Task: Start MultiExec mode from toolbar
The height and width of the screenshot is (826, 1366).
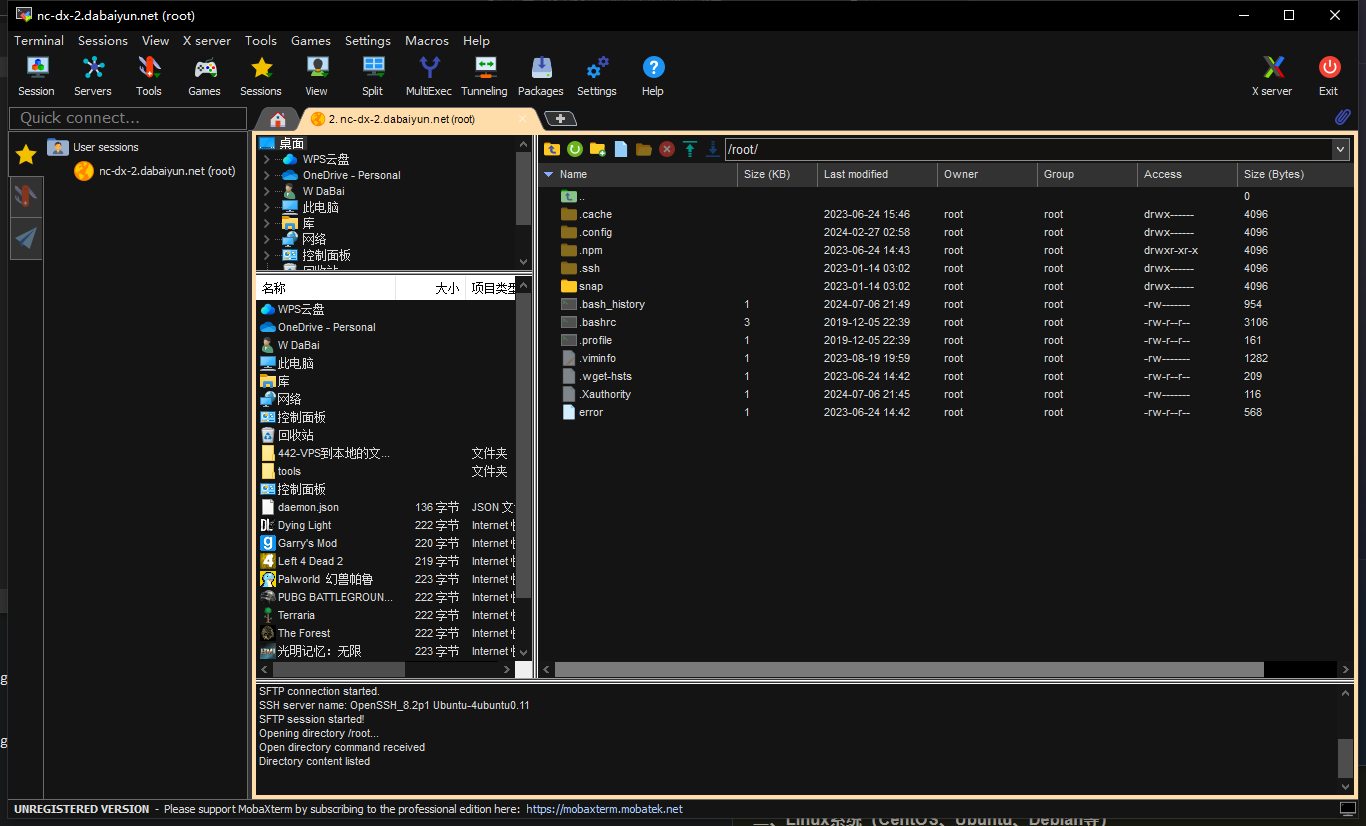Action: coord(429,76)
